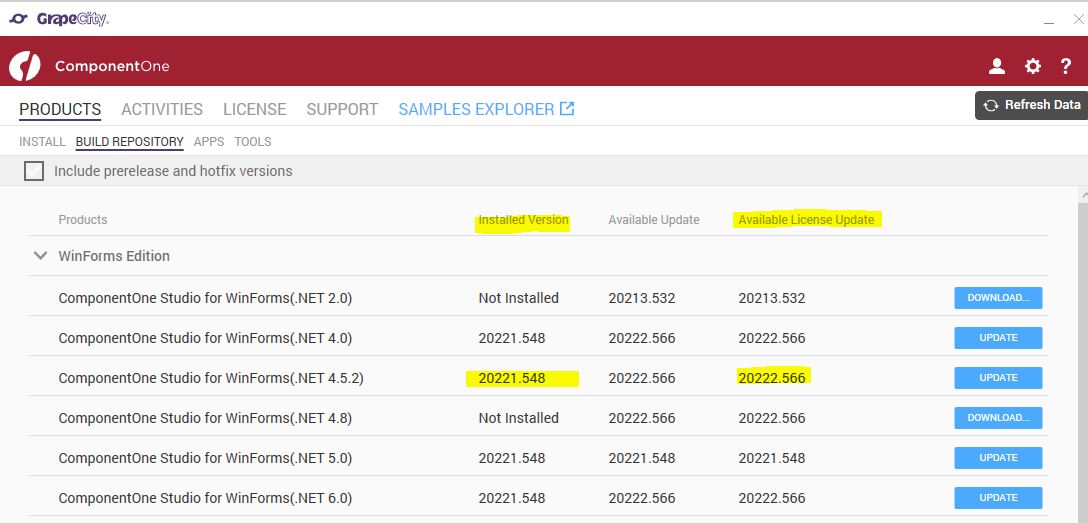Switch to the LICENSE tab
Image resolution: width=1088 pixels, height=523 pixels.
tap(255, 110)
